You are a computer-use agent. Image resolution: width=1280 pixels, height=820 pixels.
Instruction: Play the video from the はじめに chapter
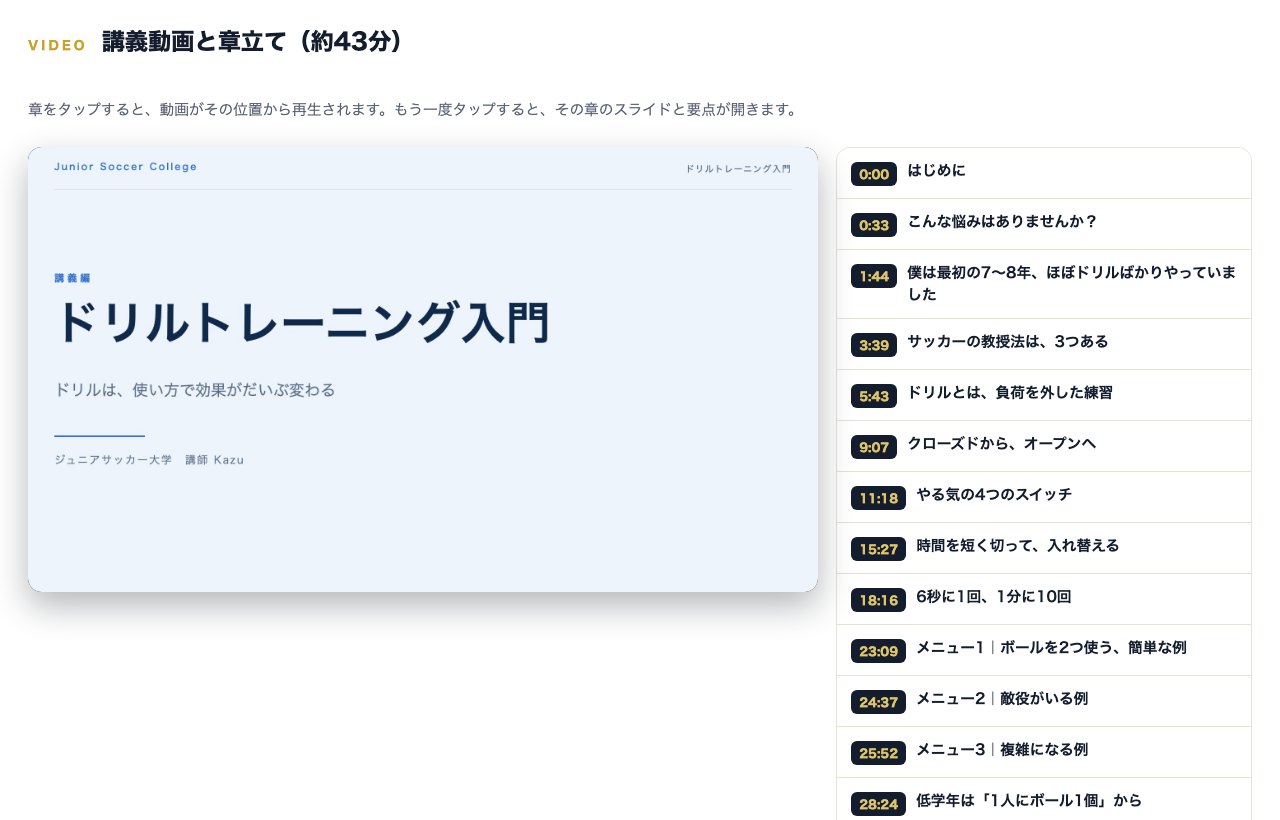1044,173
